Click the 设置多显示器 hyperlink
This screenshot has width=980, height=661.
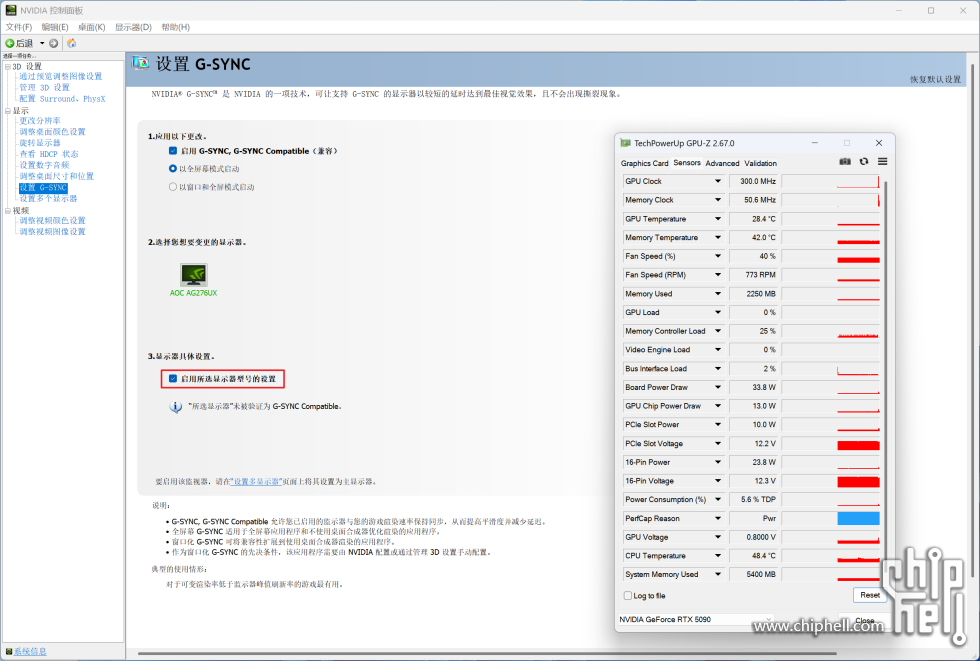(x=257, y=482)
